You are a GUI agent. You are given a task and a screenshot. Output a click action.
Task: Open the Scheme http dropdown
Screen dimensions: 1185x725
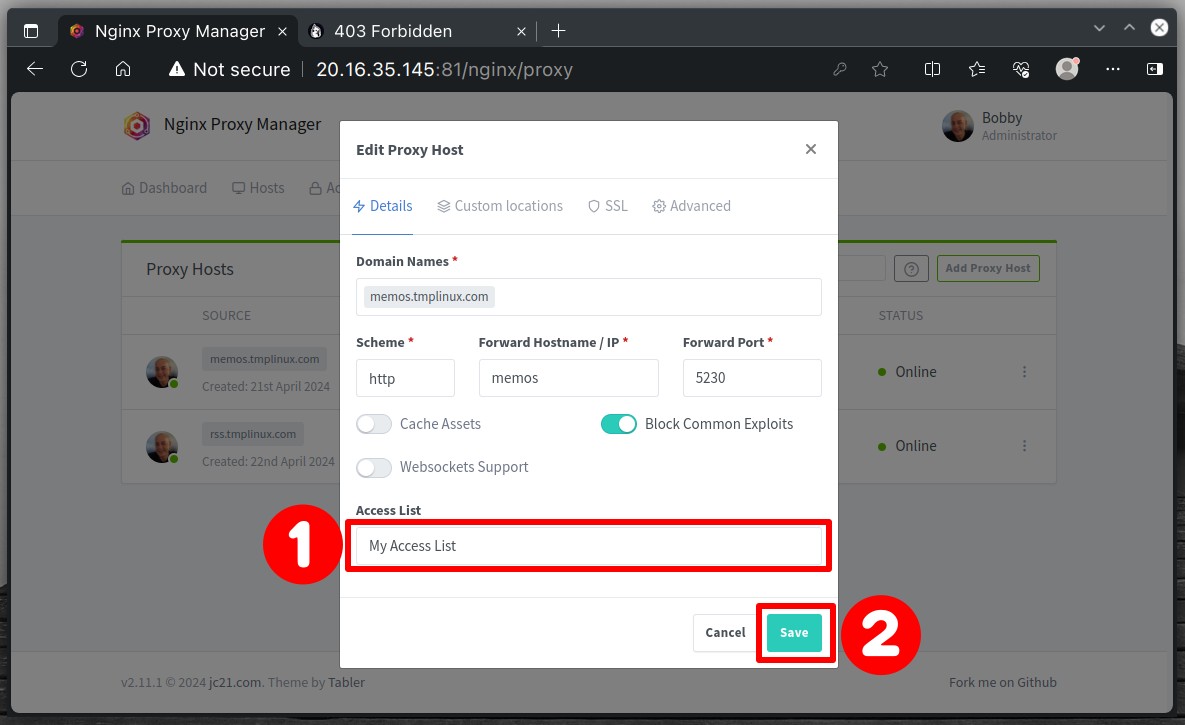click(x=405, y=378)
